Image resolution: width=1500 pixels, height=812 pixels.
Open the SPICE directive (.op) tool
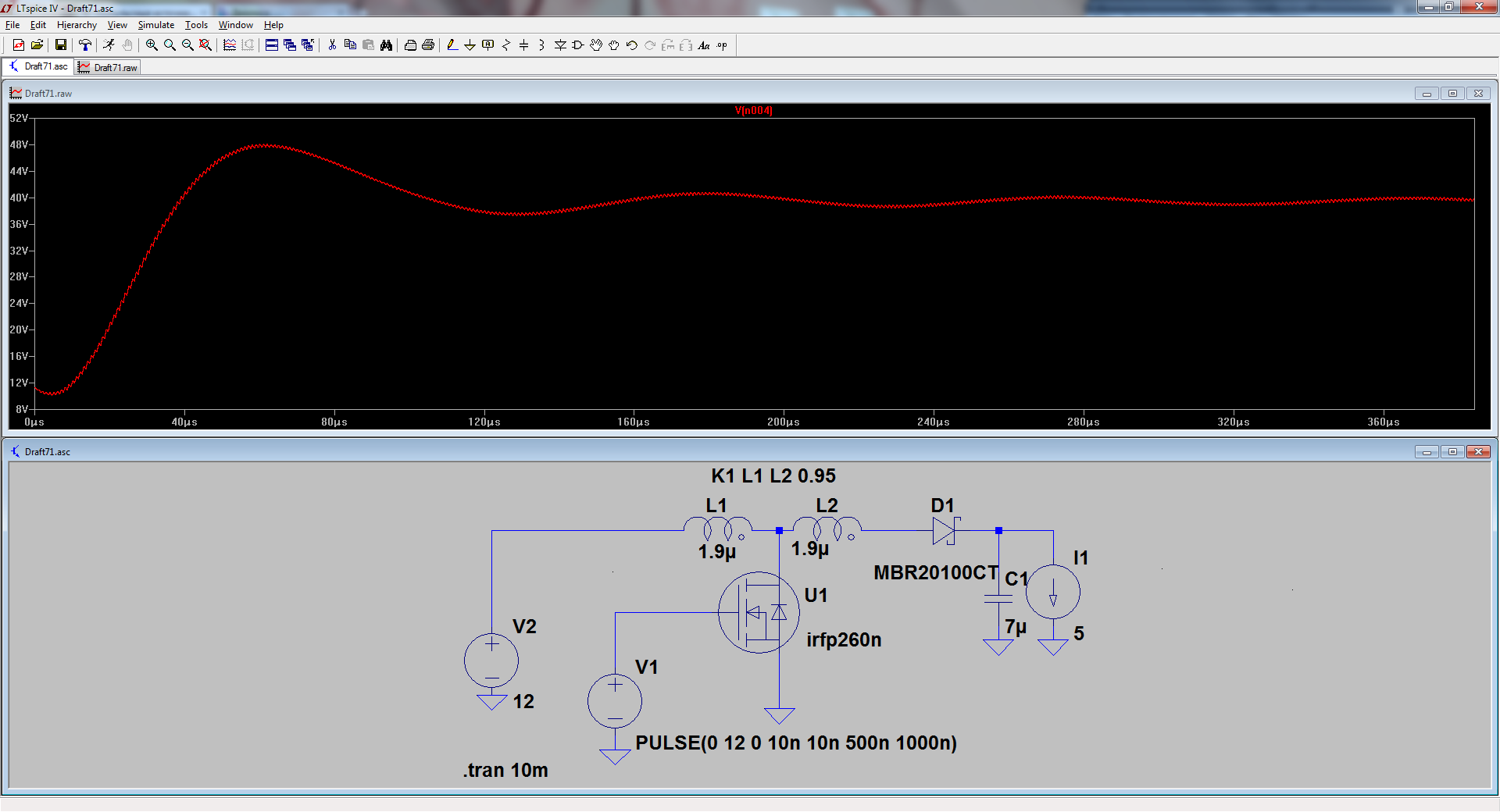coord(722,45)
